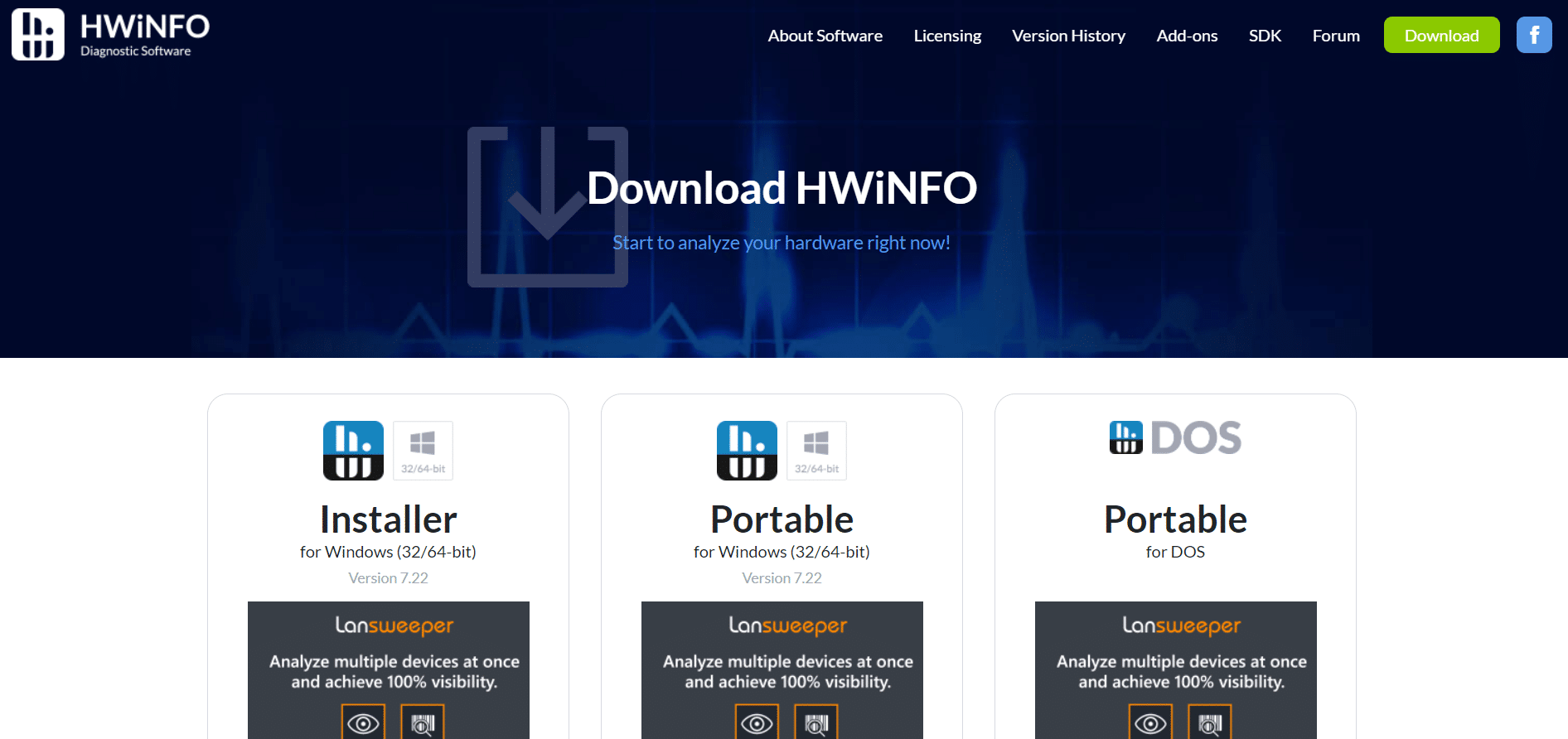The width and height of the screenshot is (1568, 739).
Task: Click 'Start to analyze your hardware right now!'
Action: tap(782, 243)
